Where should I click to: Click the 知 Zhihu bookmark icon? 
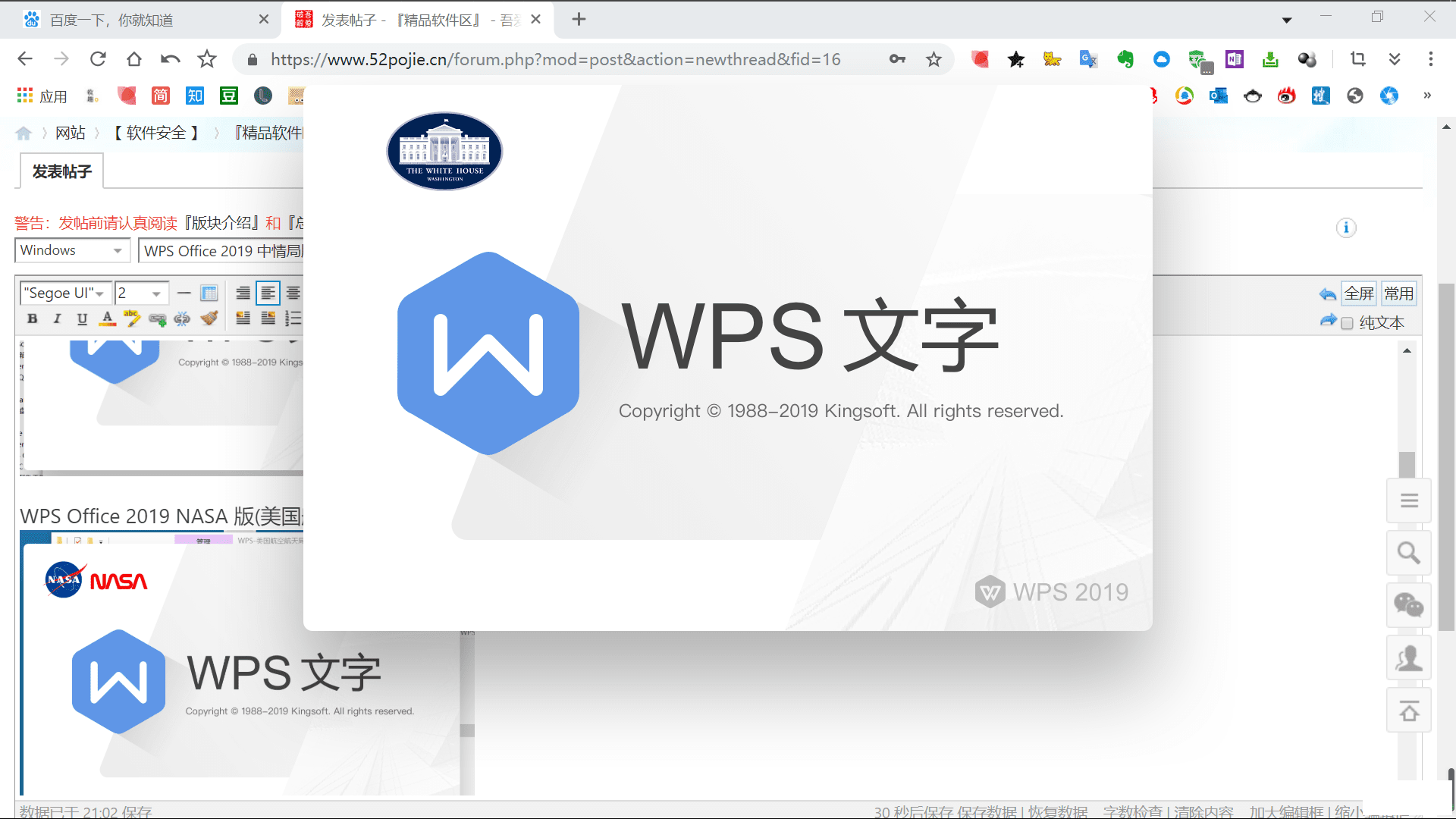tap(195, 96)
